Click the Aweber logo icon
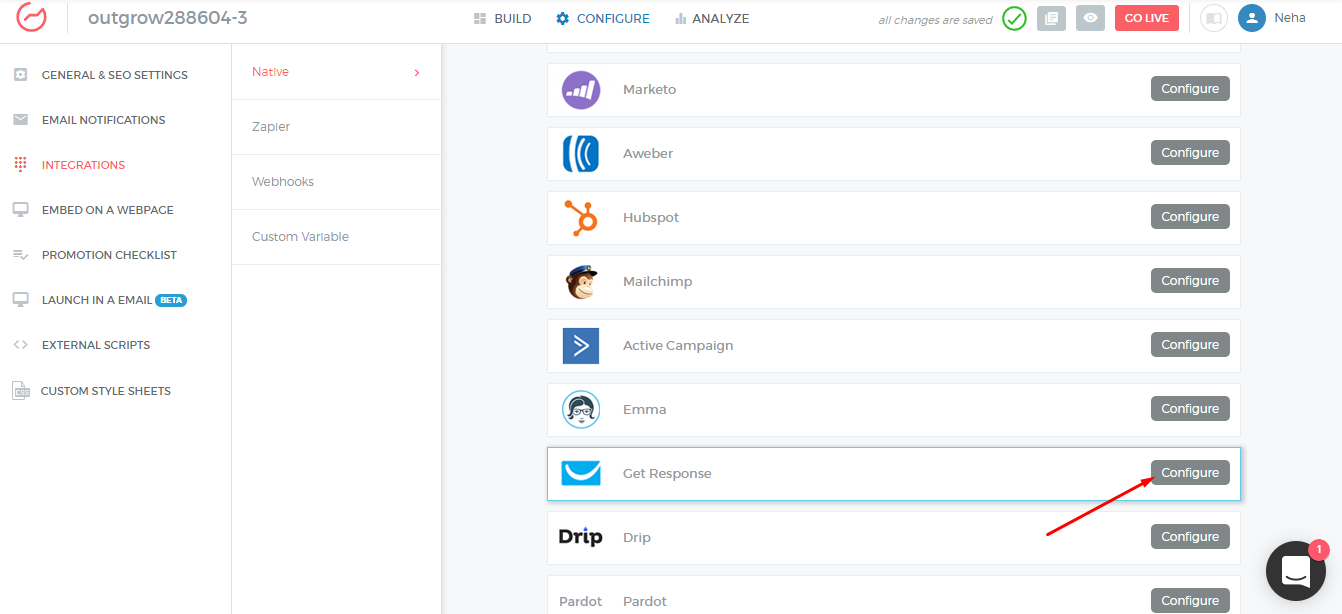The image size is (1342, 614). coord(581,154)
